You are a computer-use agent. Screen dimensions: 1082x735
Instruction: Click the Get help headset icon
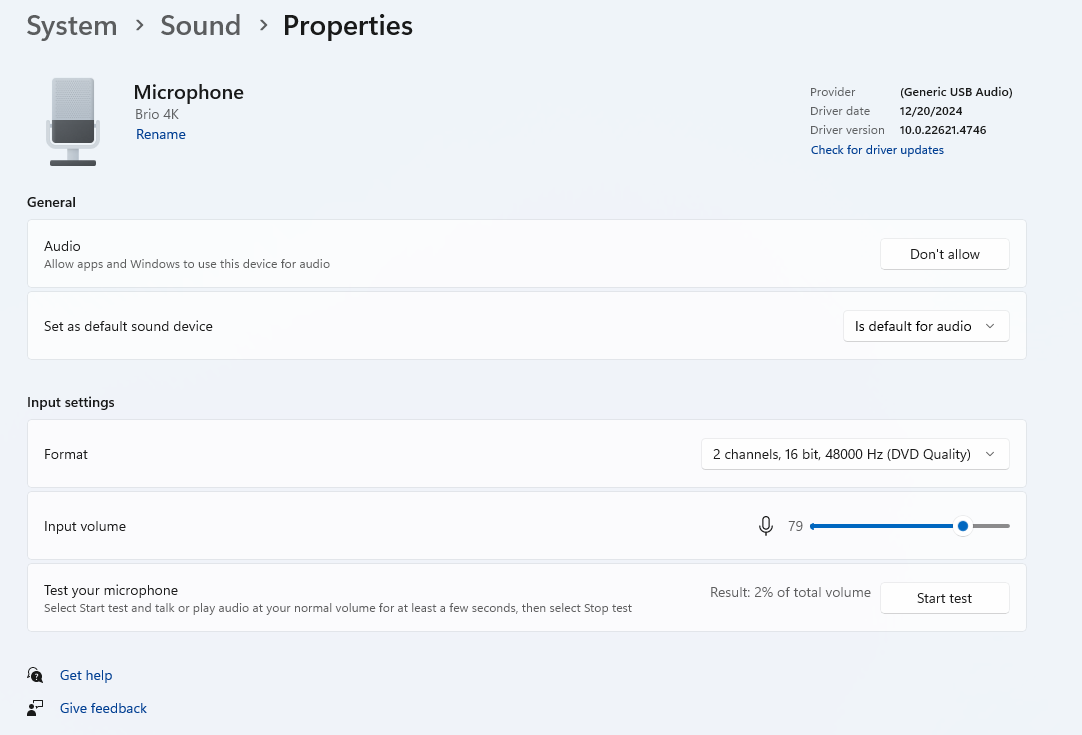point(36,675)
